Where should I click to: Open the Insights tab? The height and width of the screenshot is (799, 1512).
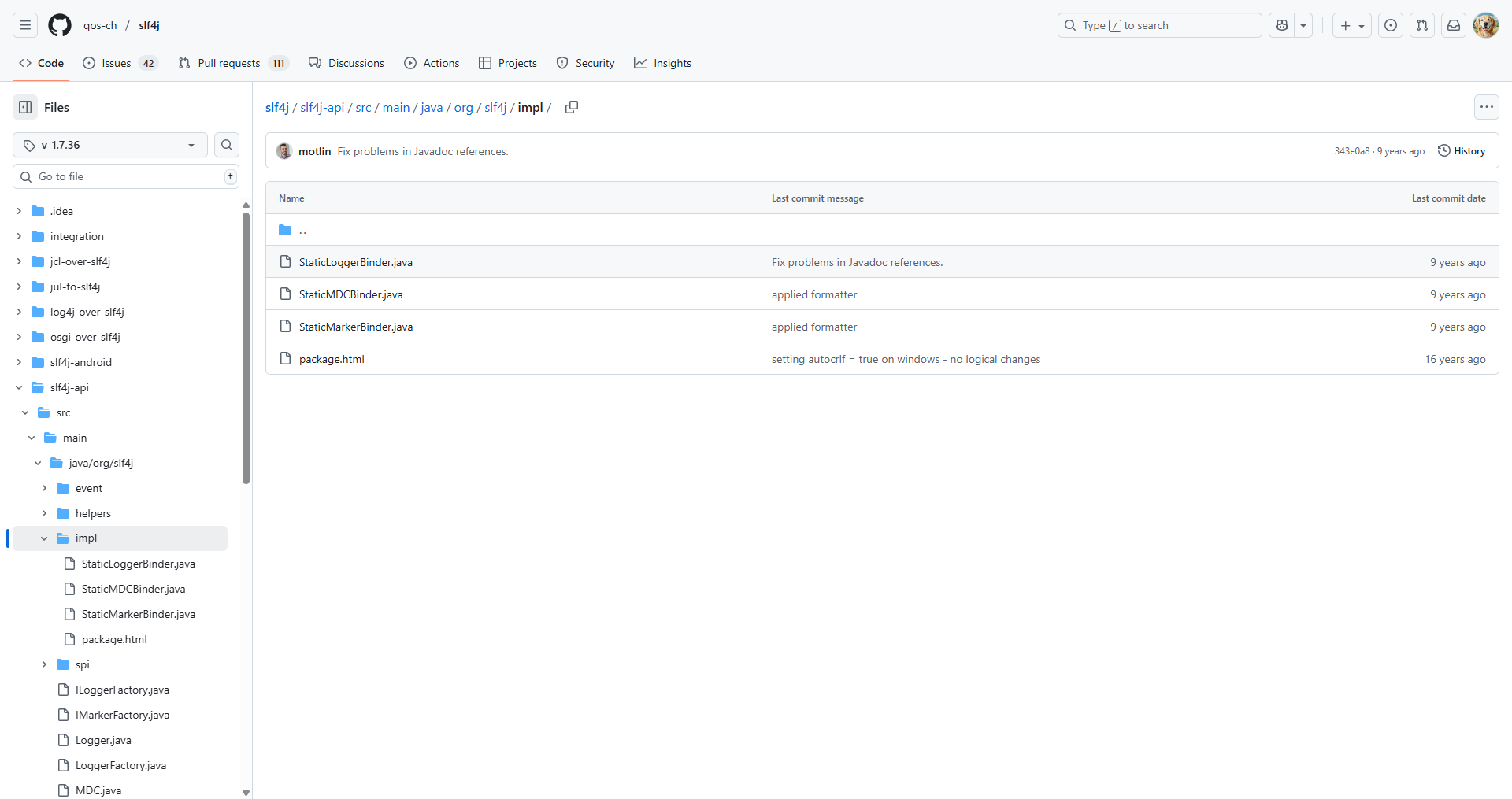coord(662,63)
